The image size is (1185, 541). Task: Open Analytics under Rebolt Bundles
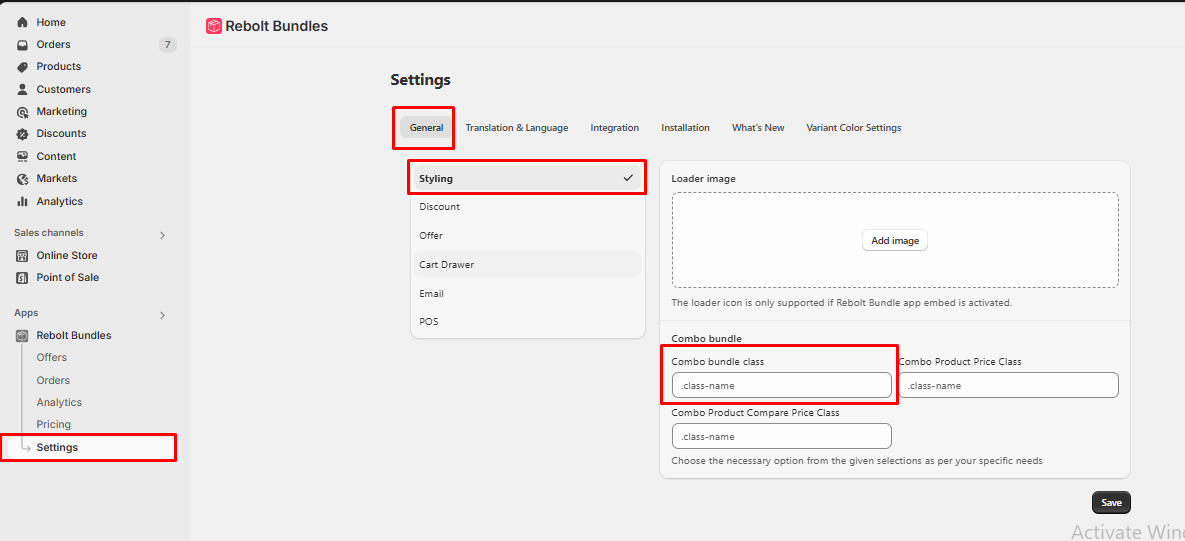tap(59, 403)
